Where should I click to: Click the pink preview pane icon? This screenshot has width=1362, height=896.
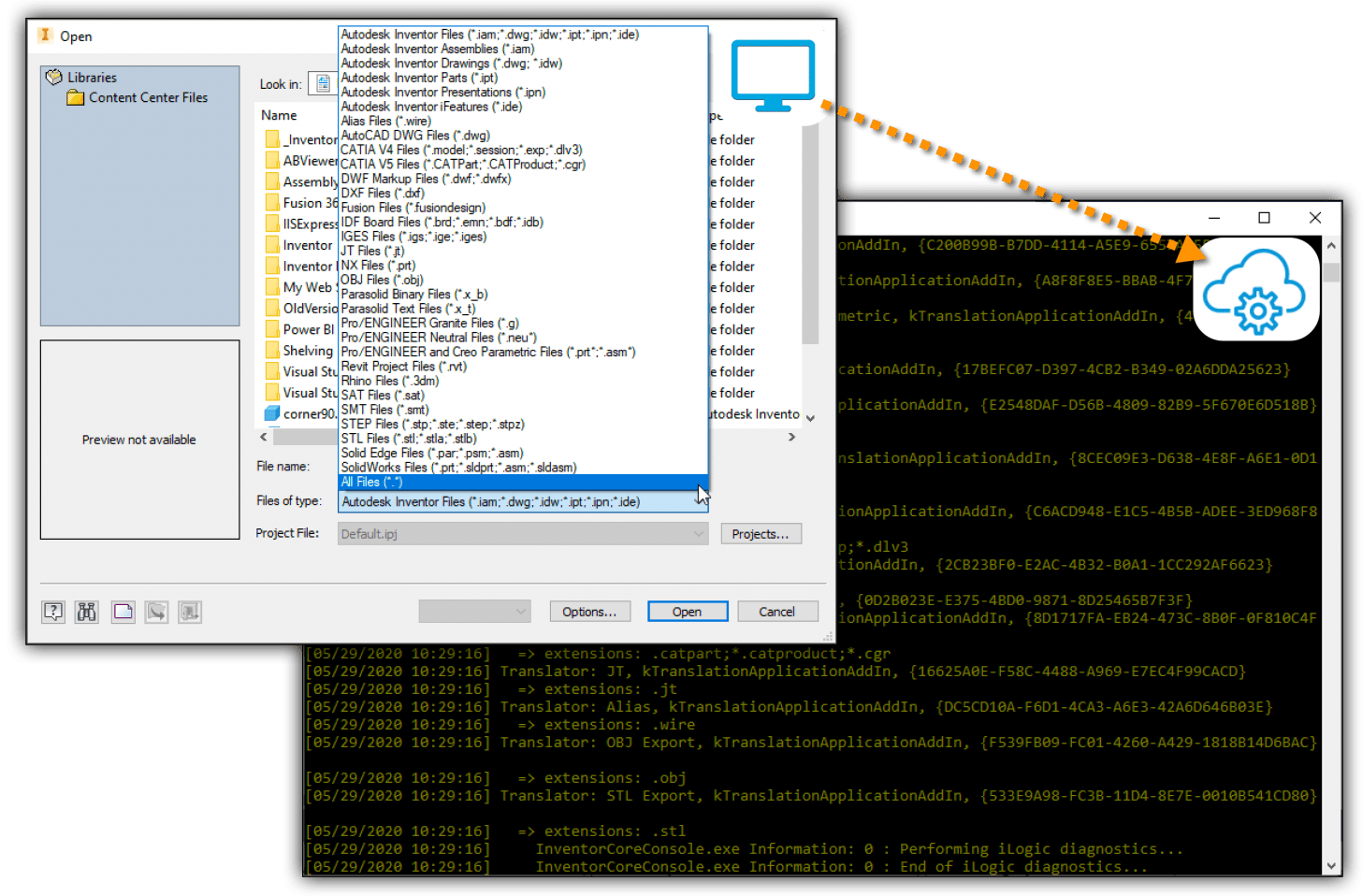(123, 612)
